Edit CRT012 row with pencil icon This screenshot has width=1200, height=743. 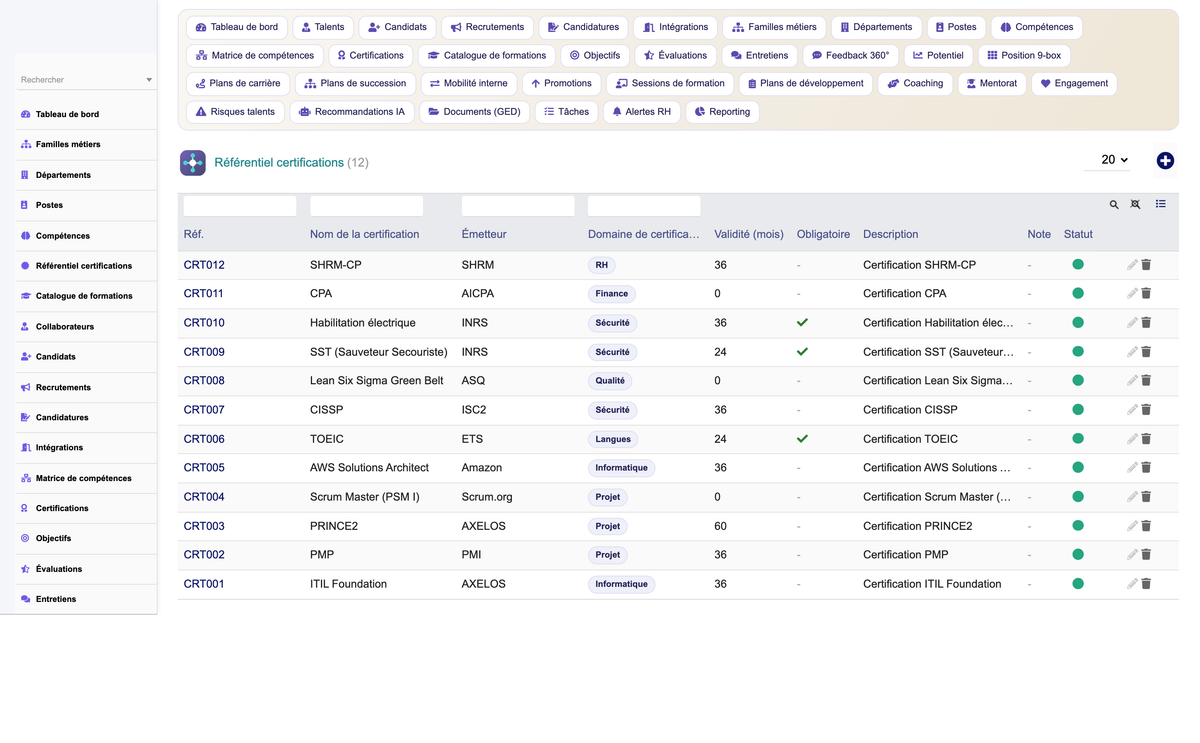coord(1132,265)
